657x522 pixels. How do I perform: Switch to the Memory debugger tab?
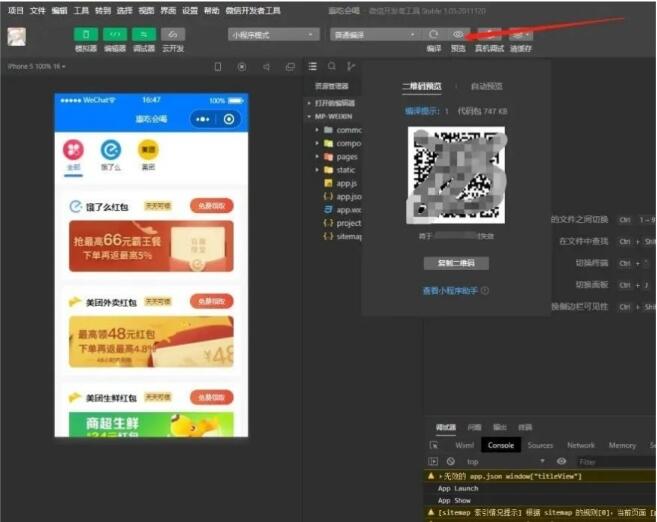point(622,445)
